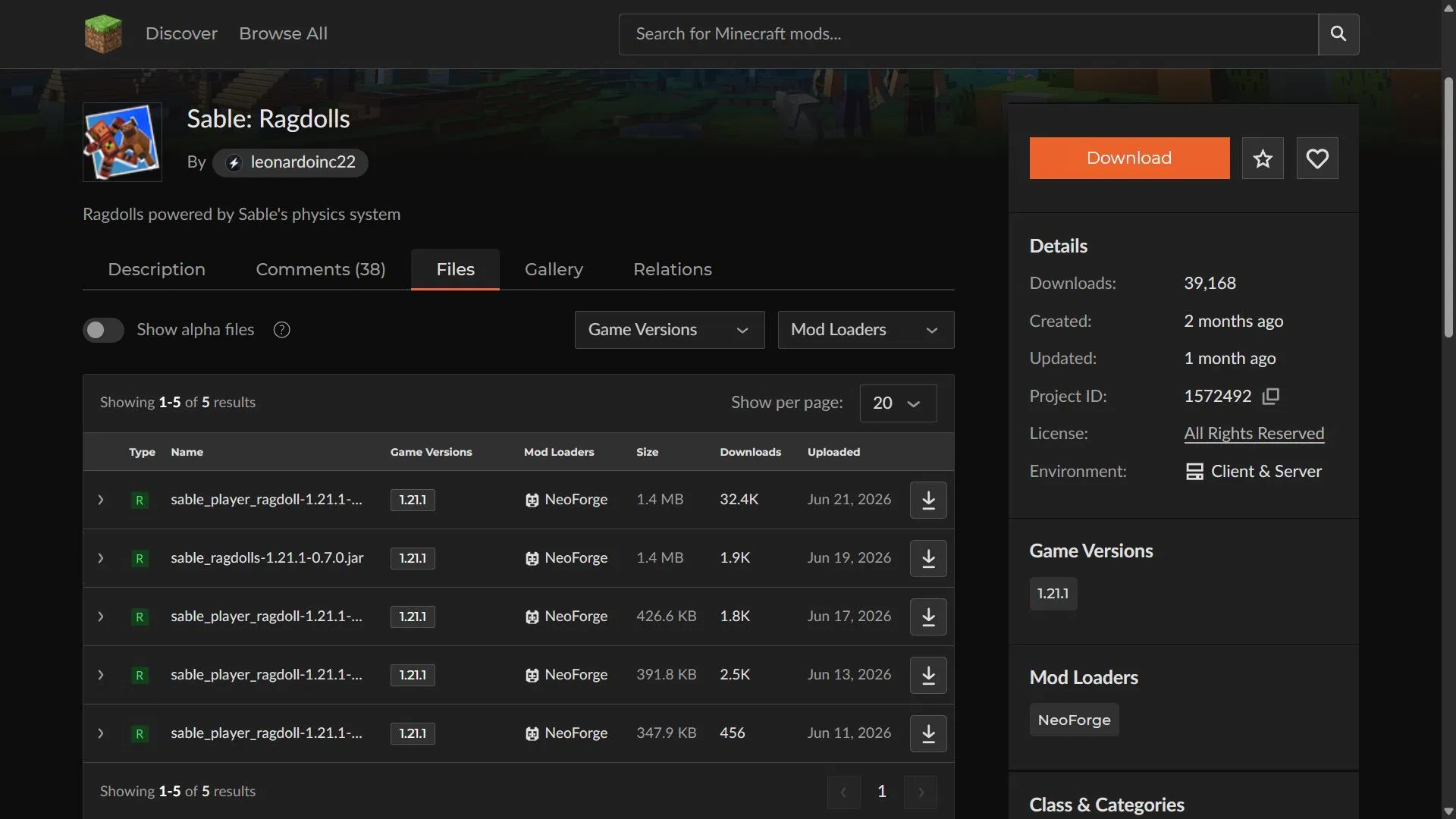Open the Sable: Ragdolls project thumbnail

pyautogui.click(x=122, y=142)
